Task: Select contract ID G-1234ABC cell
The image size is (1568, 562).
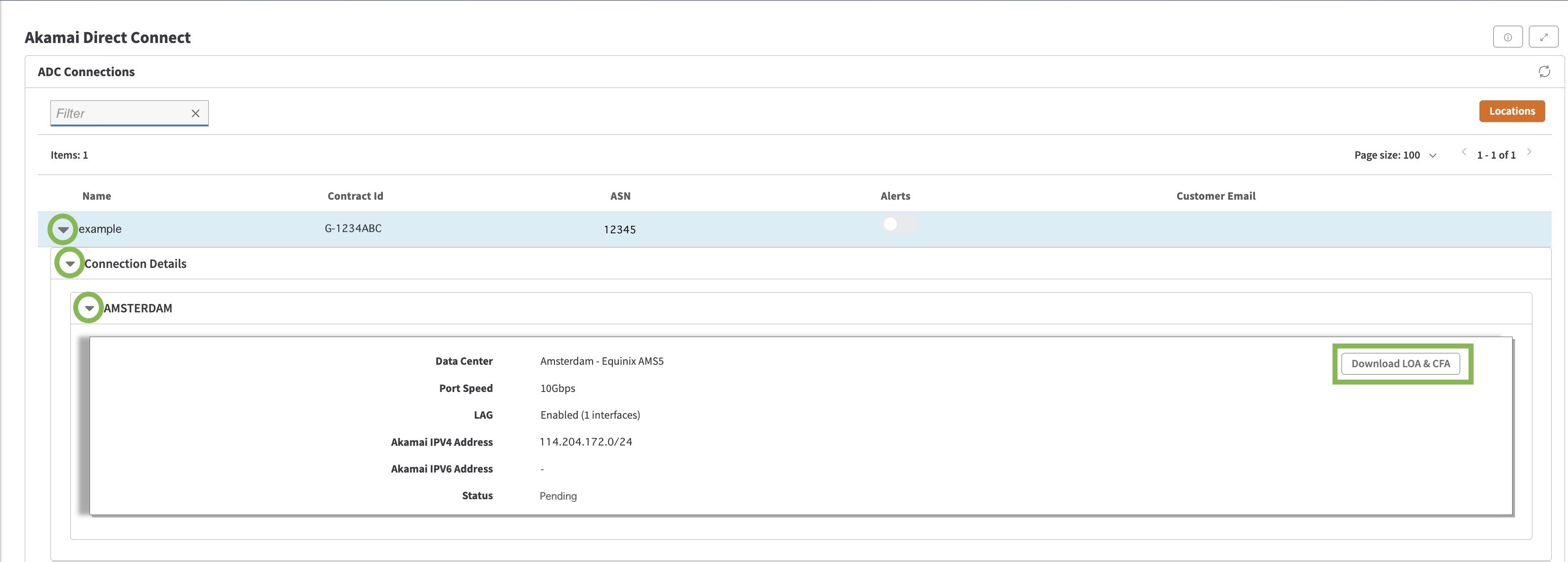Action: [353, 229]
